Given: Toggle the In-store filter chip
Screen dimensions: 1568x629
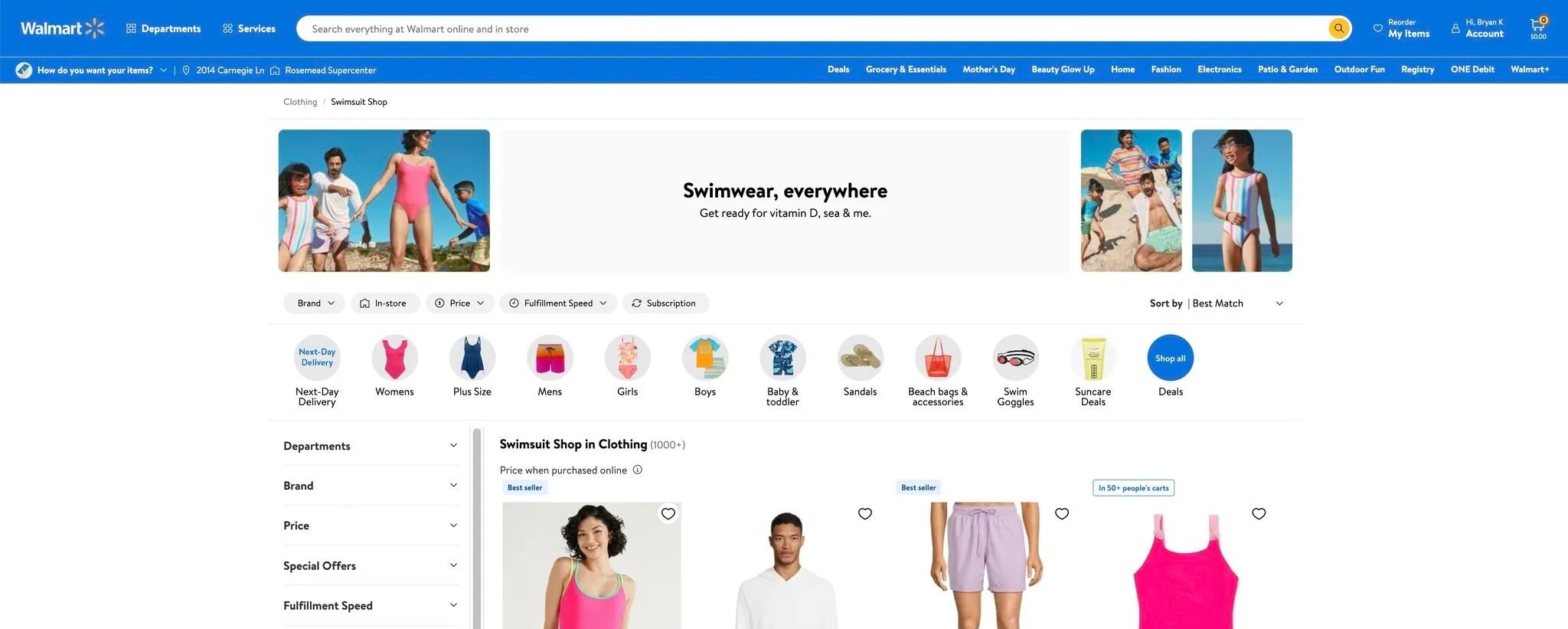Looking at the screenshot, I should (x=384, y=303).
